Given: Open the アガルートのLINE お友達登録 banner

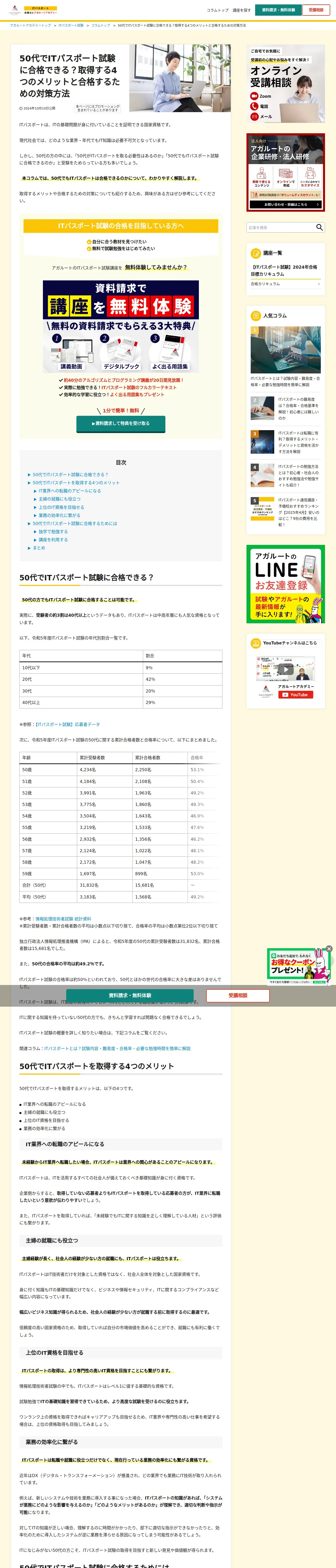Looking at the screenshot, I should pos(285,584).
